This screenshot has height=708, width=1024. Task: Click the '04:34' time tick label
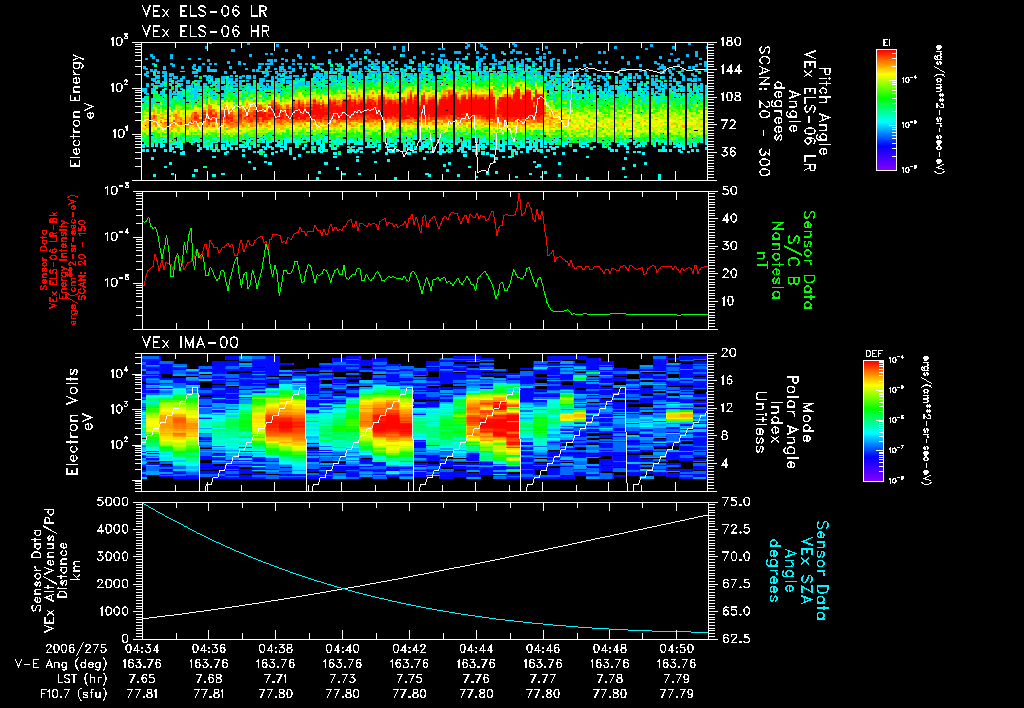coord(142,649)
